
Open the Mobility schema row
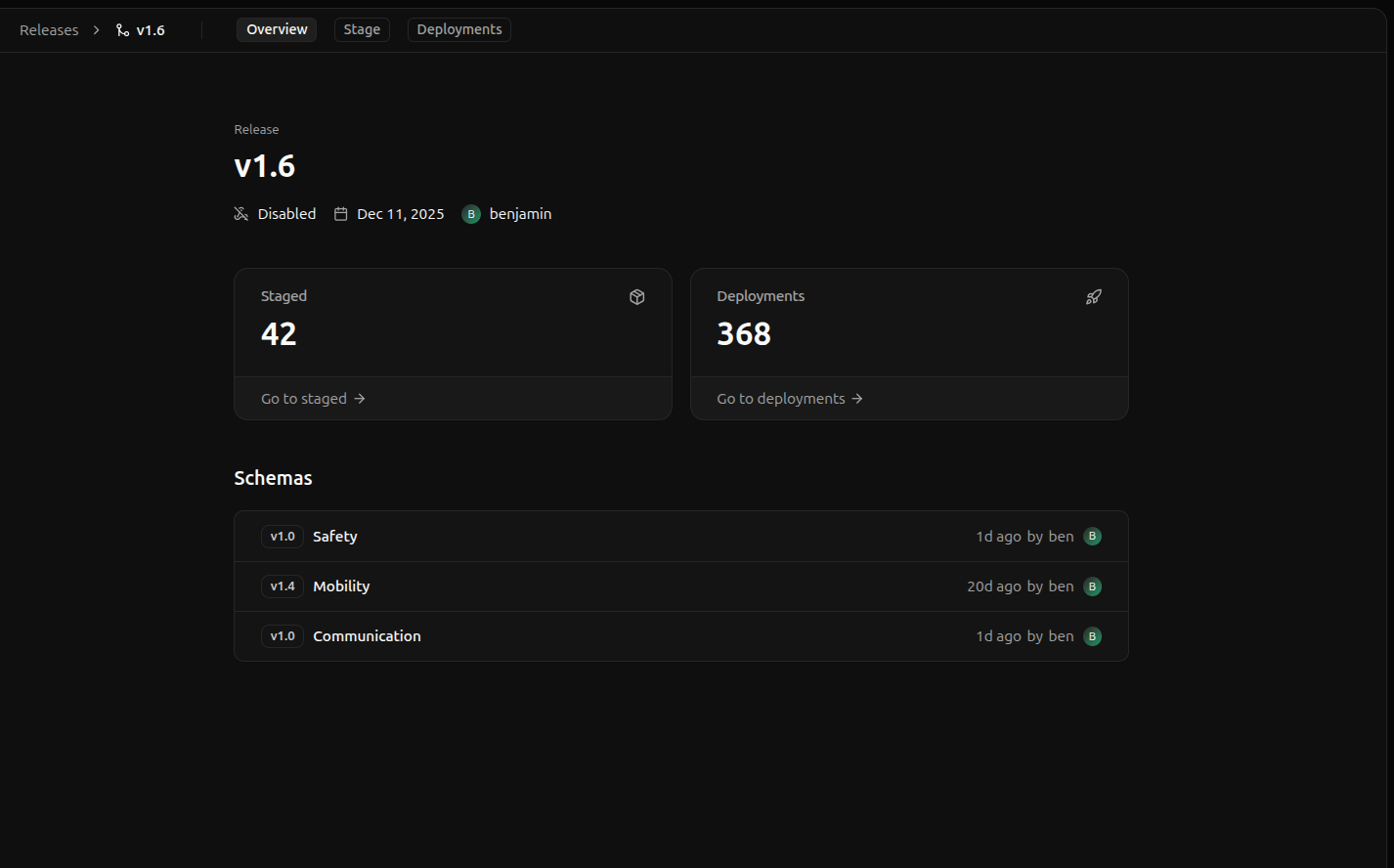(x=341, y=586)
